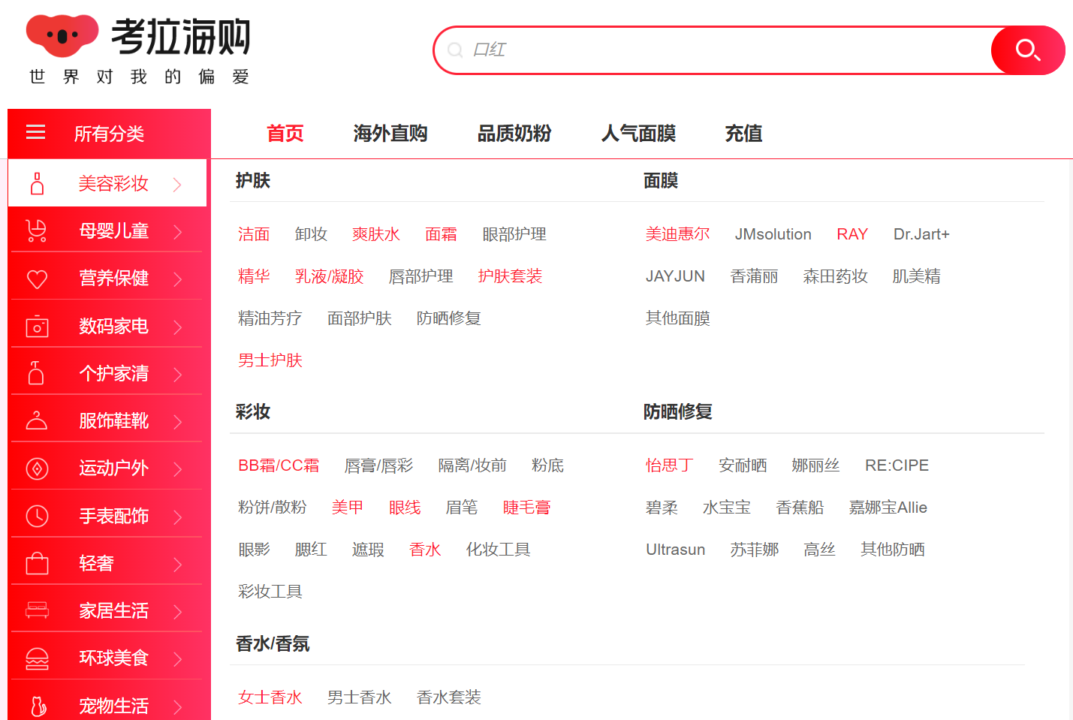Click the sports icon next to 运动户外
1073x720 pixels.
pyautogui.click(x=37, y=469)
